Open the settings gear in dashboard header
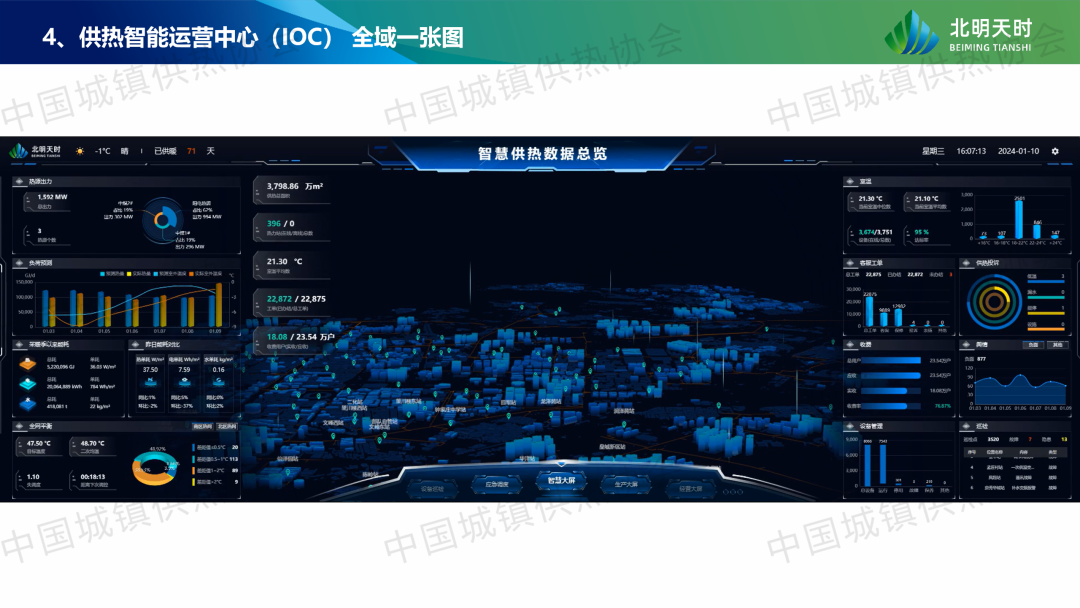 (x=1054, y=152)
